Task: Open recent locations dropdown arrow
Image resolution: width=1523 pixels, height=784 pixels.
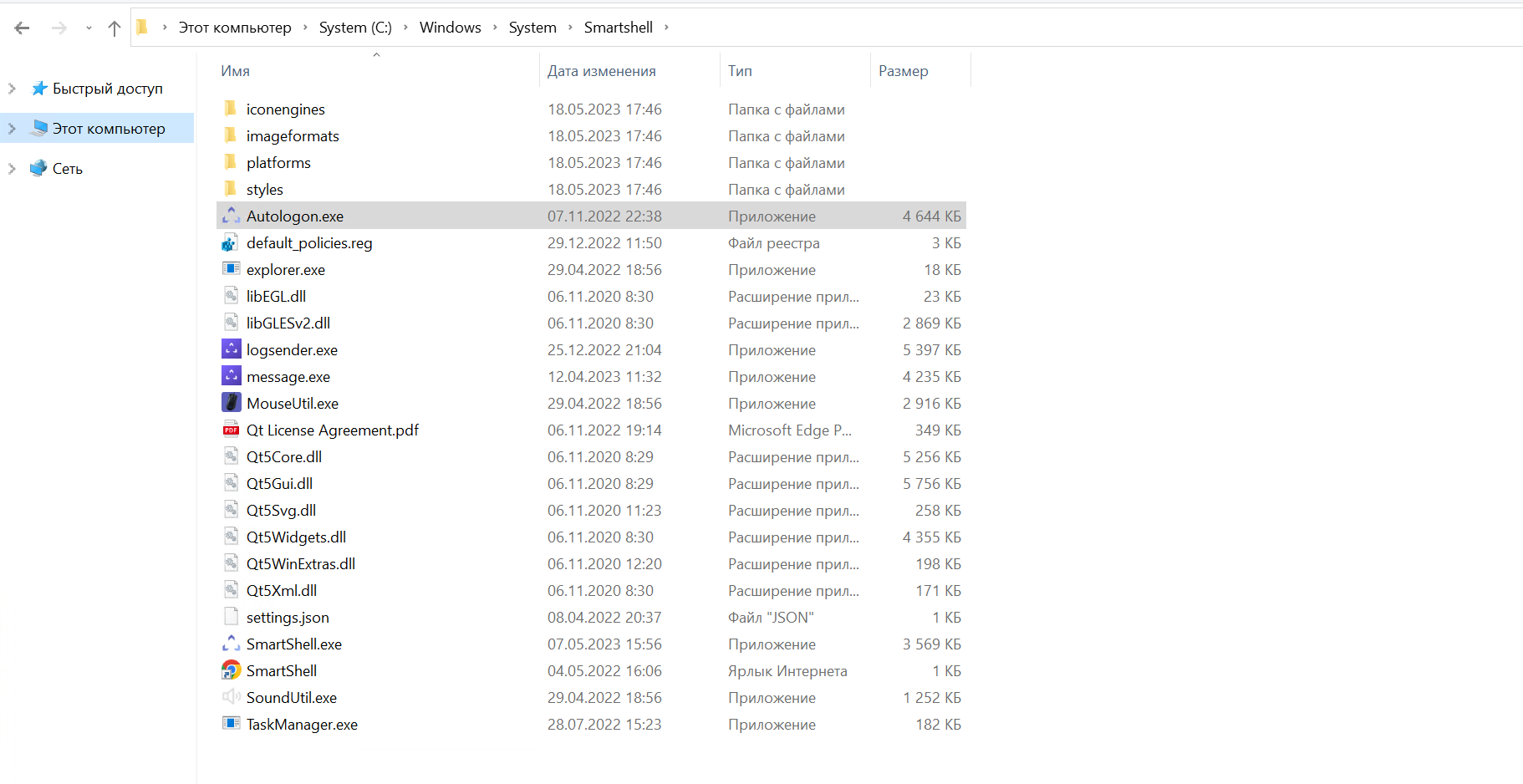Action: pyautogui.click(x=89, y=28)
